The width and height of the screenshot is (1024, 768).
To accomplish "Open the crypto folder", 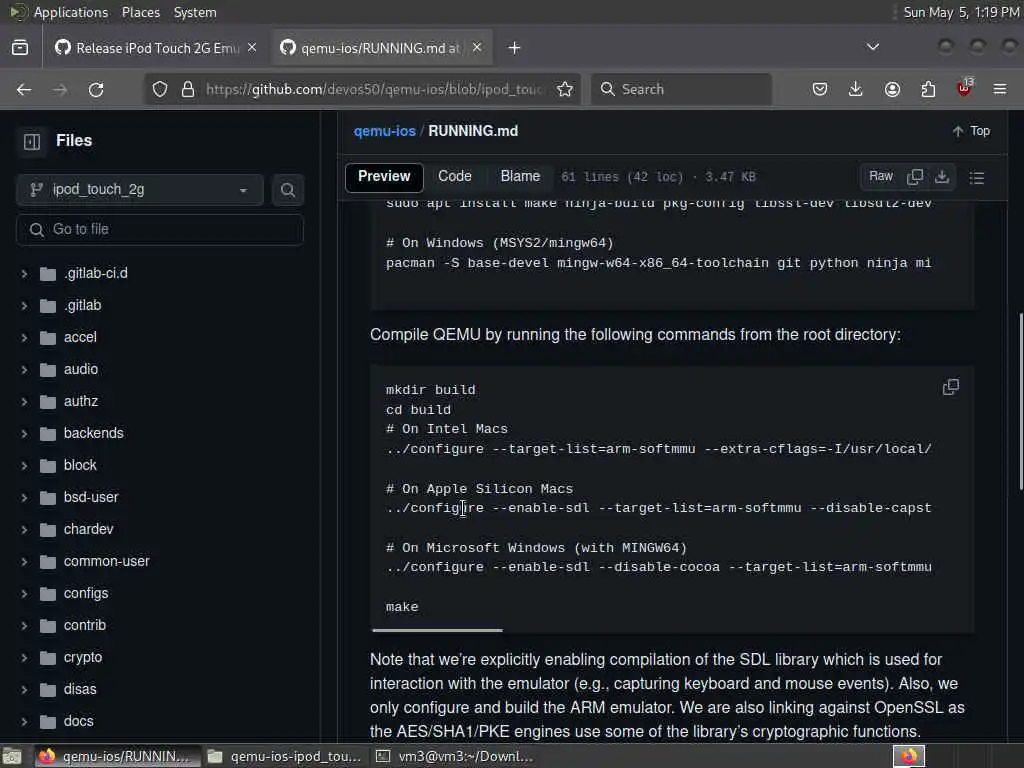I will point(83,657).
